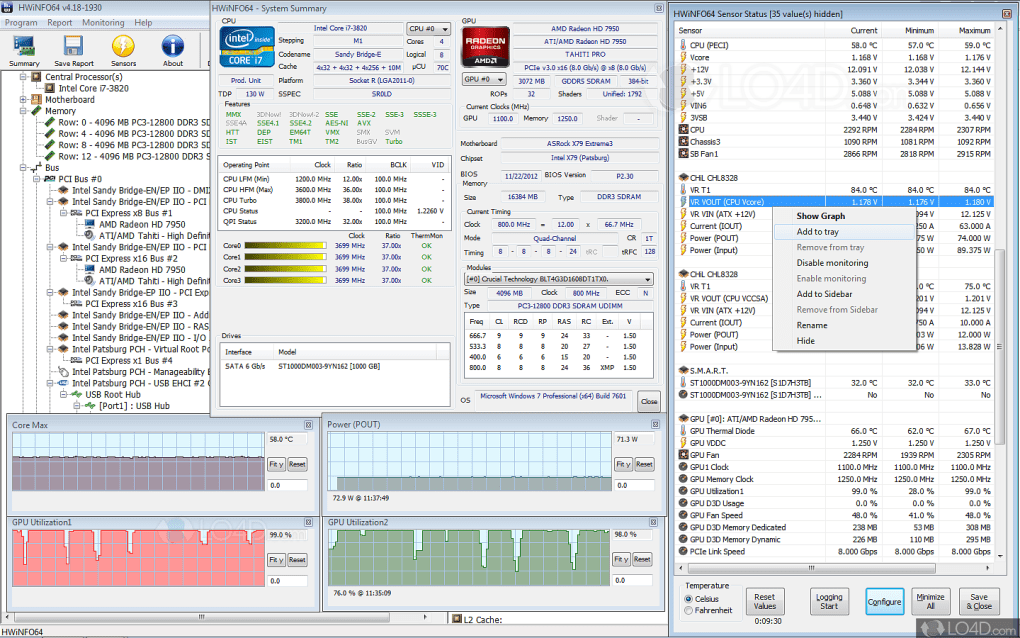The height and width of the screenshot is (638, 1020).
Task: Click the Central Processor(s) chip icon
Action: 37,77
